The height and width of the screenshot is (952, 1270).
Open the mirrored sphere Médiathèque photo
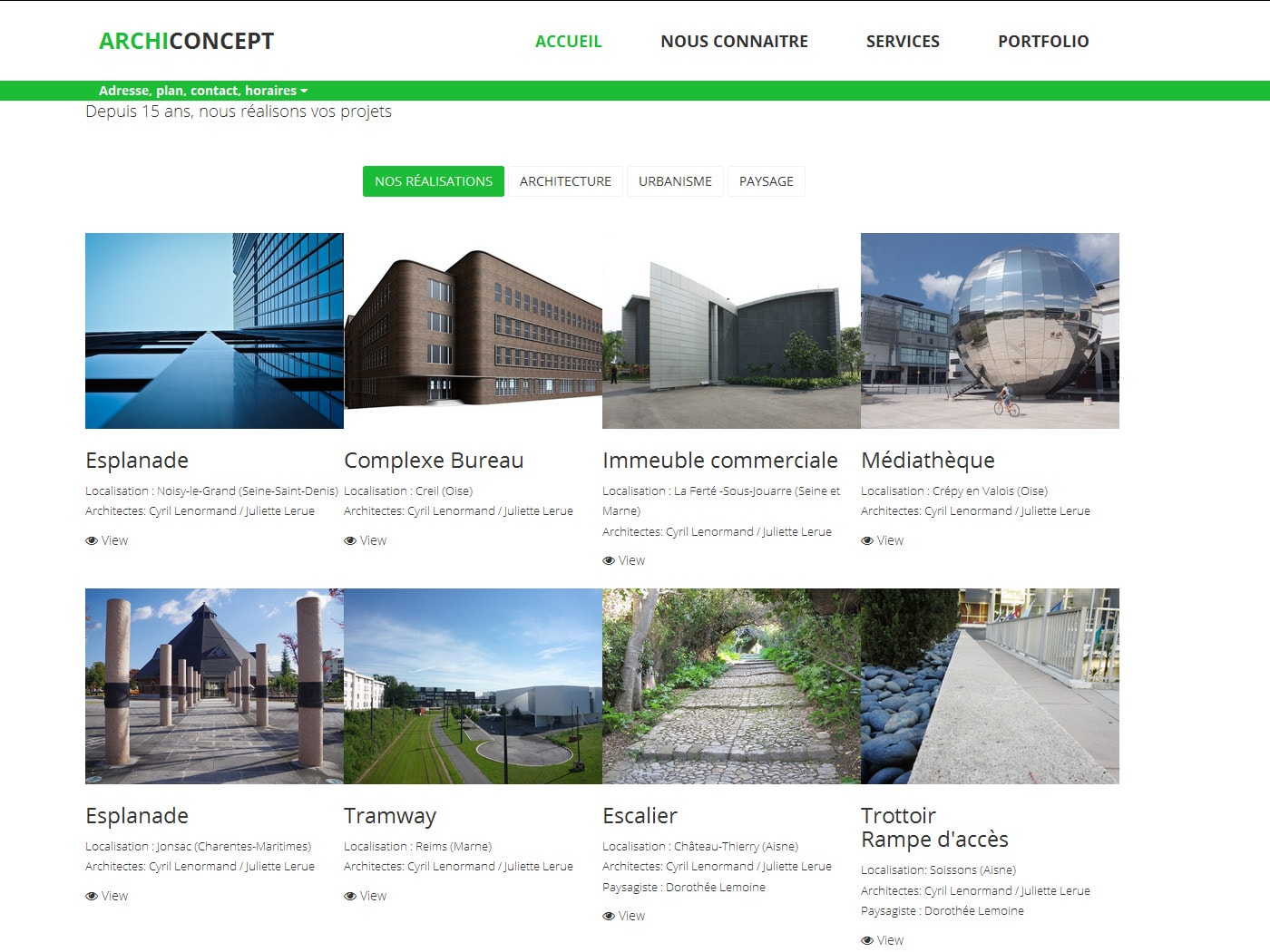click(990, 331)
